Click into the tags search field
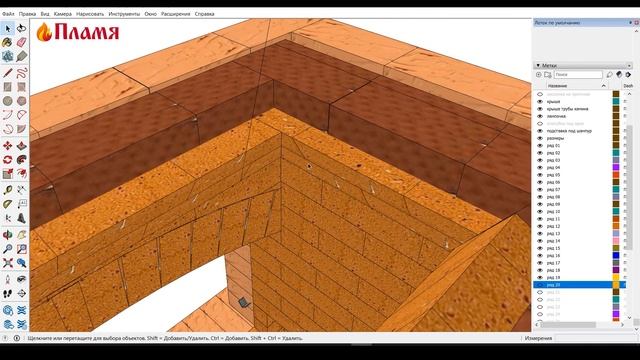Image resolution: width=640 pixels, height=360 pixels. click(578, 75)
